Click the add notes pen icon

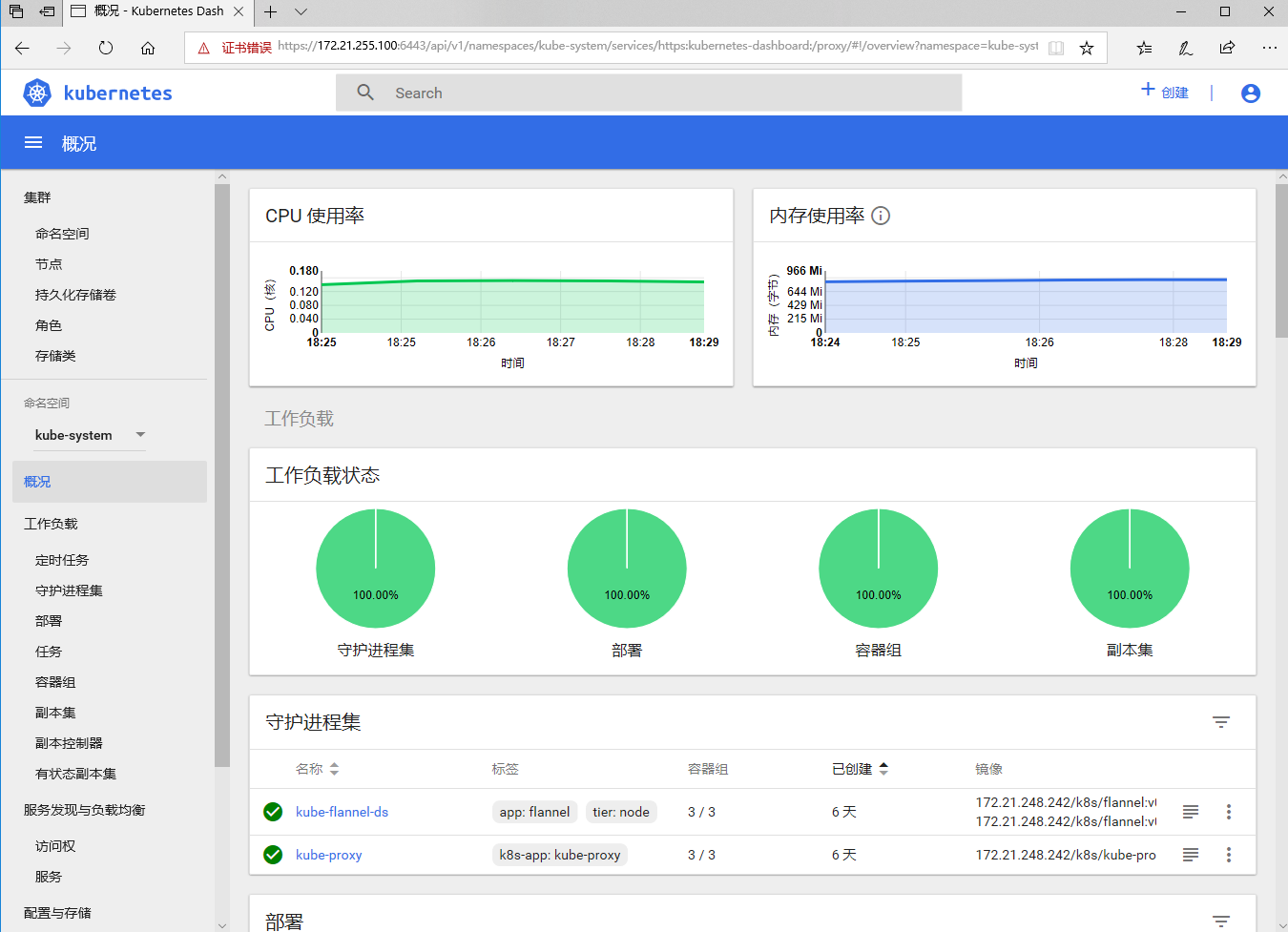point(1185,48)
